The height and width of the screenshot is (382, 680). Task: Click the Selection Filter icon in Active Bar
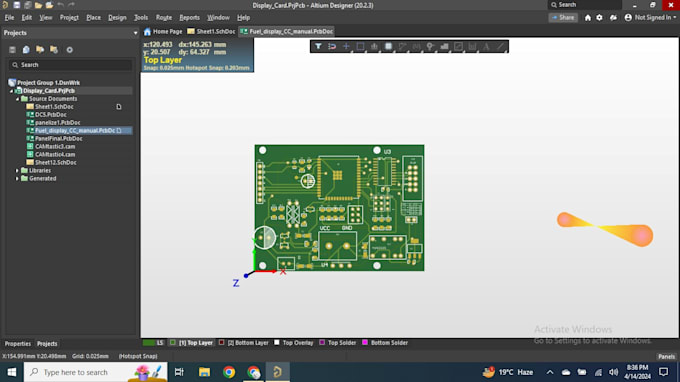click(318, 46)
